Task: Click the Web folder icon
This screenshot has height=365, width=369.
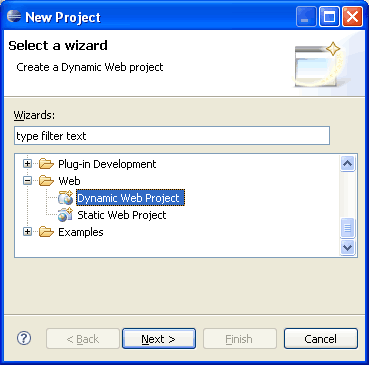Action: [46, 181]
